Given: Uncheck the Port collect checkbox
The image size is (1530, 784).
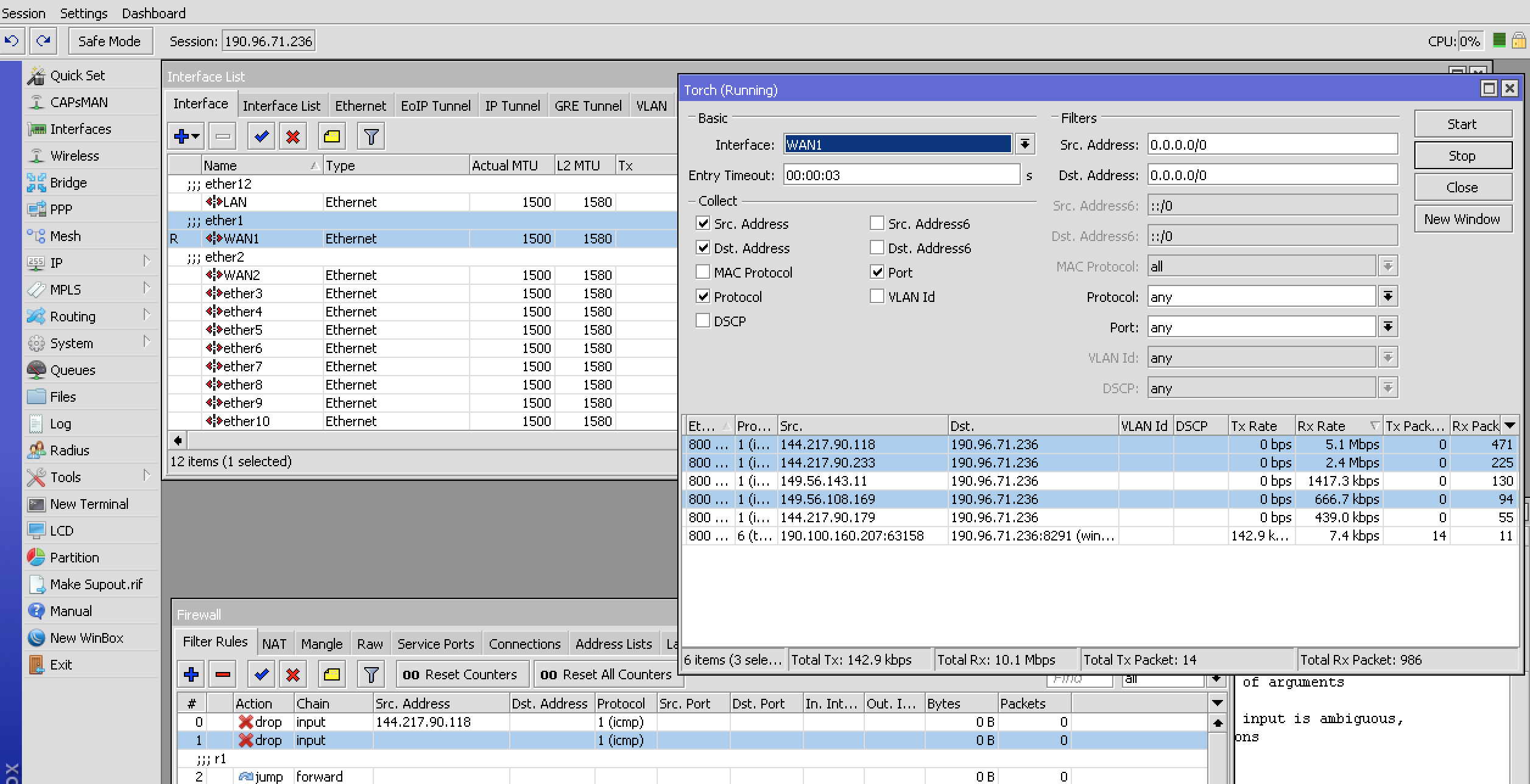Looking at the screenshot, I should pyautogui.click(x=877, y=272).
